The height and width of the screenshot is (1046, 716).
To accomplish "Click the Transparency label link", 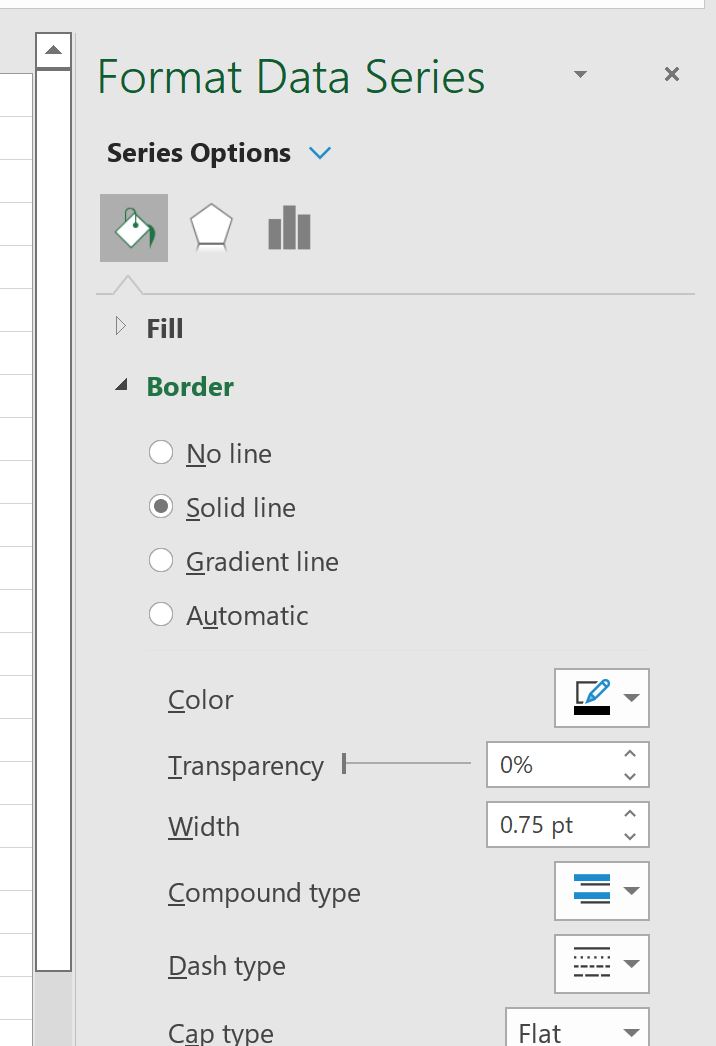I will click(245, 765).
